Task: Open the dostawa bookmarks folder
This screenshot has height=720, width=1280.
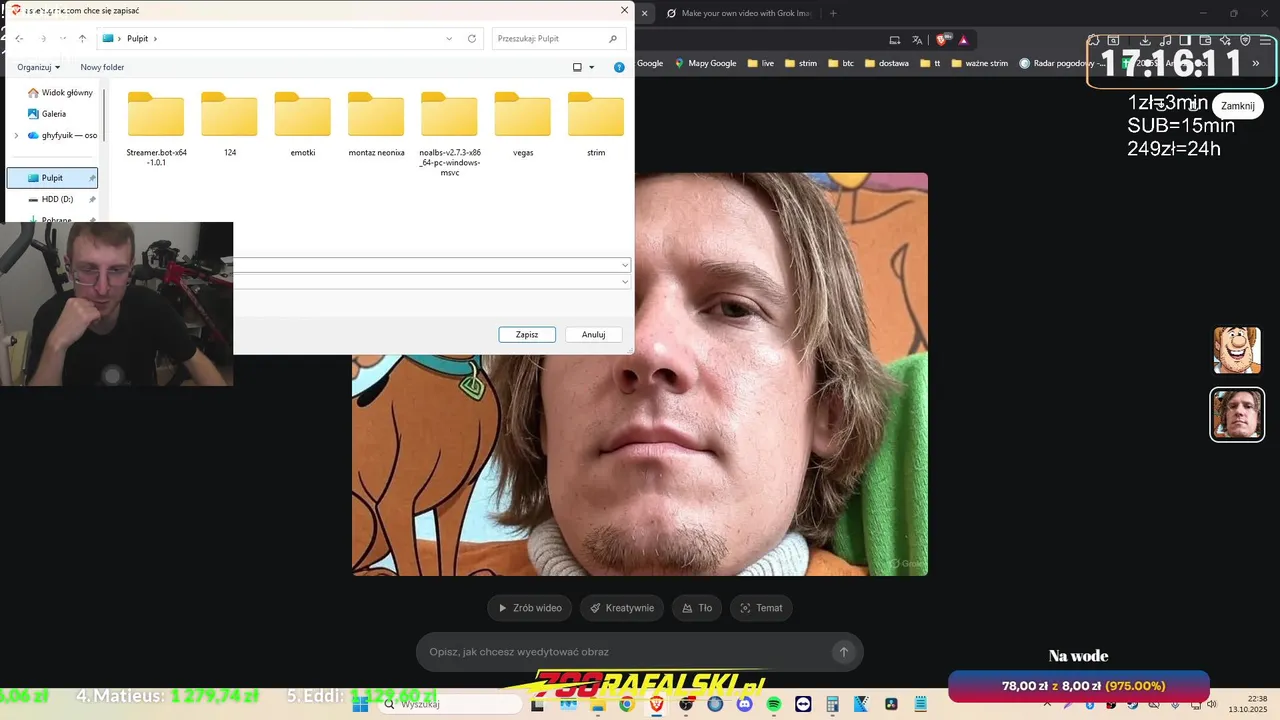Action: 886,63
